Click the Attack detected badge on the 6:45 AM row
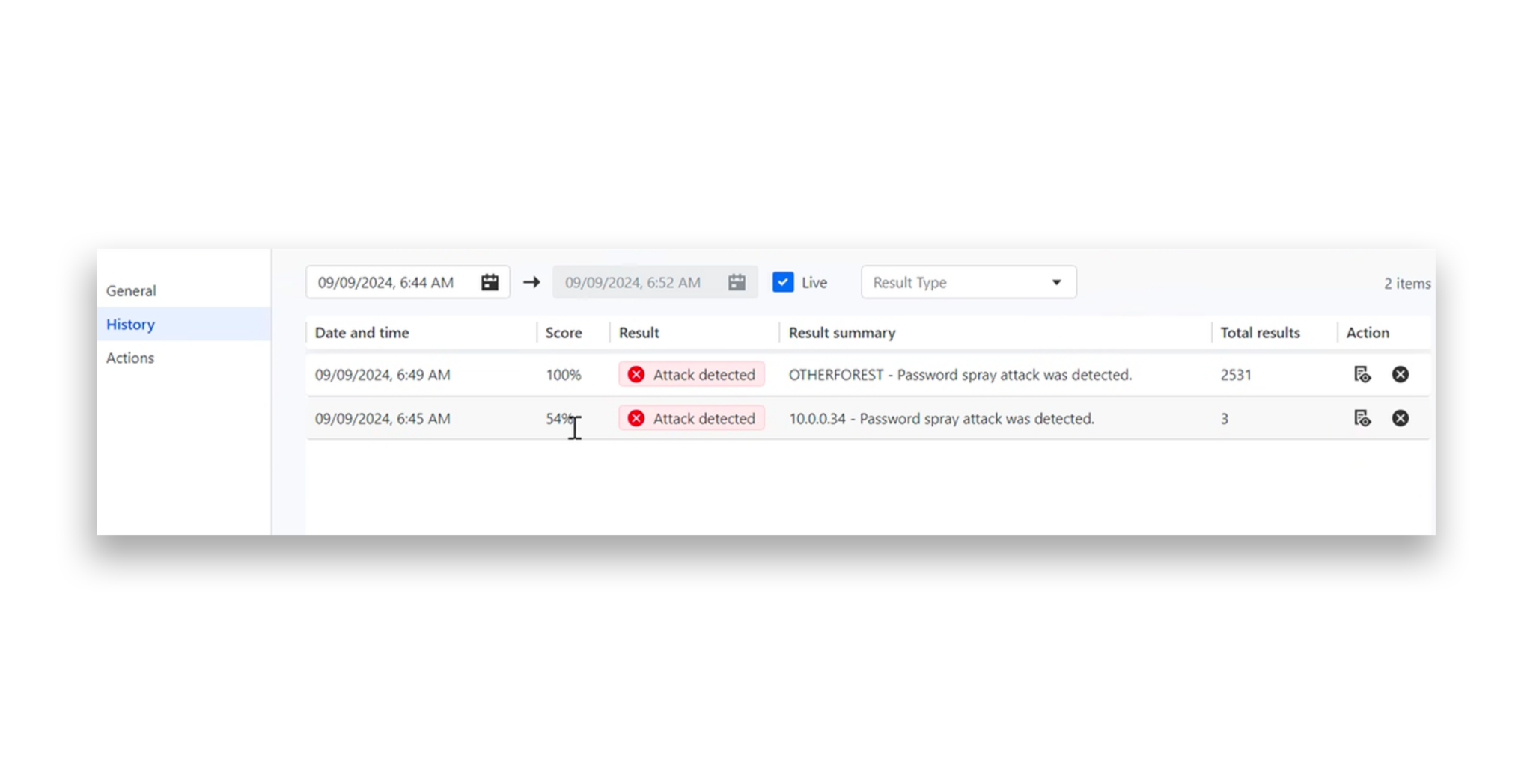The height and width of the screenshot is (784, 1533). click(691, 418)
